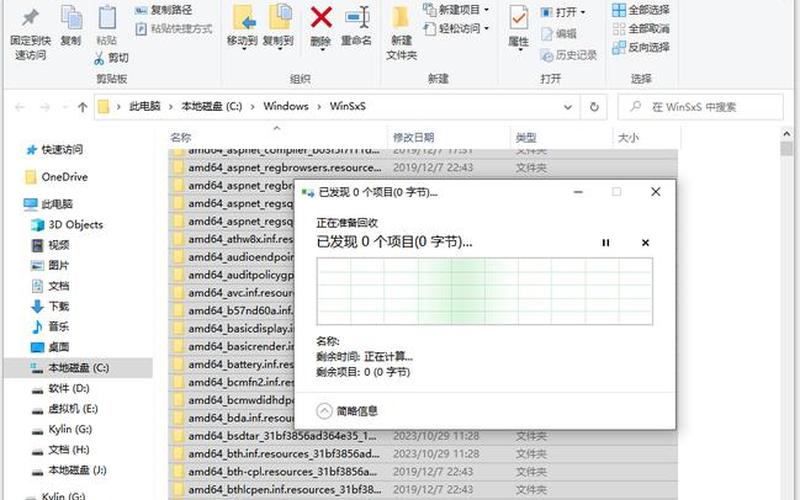Image resolution: width=800 pixels, height=500 pixels.
Task: Select folder amd64_bth.inf.resources_31bf3856ad...
Action: tap(423, 454)
